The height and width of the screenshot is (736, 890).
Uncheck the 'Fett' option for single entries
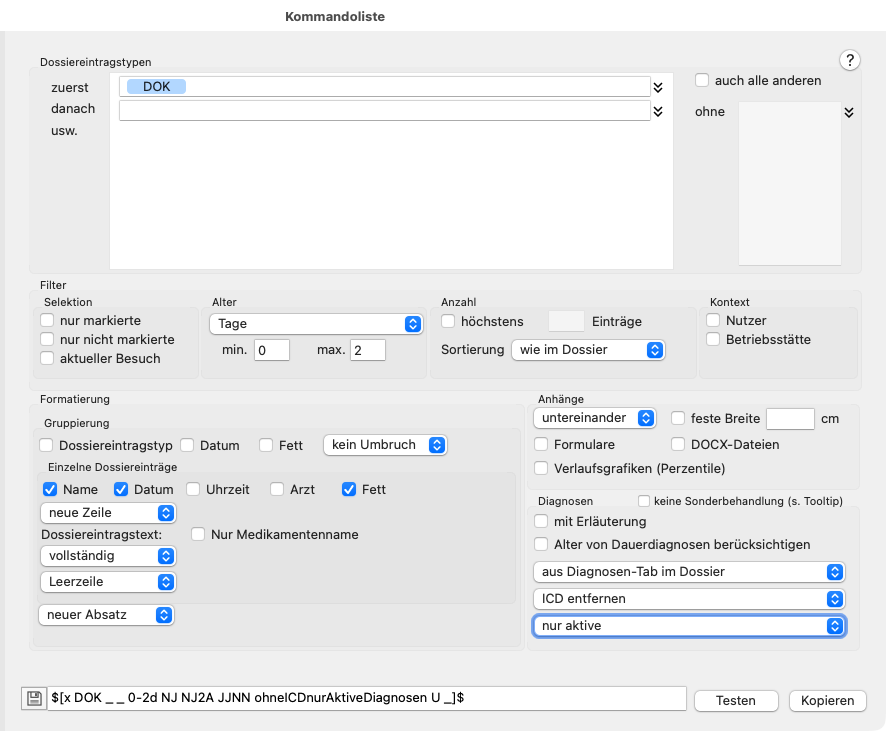coord(349,490)
